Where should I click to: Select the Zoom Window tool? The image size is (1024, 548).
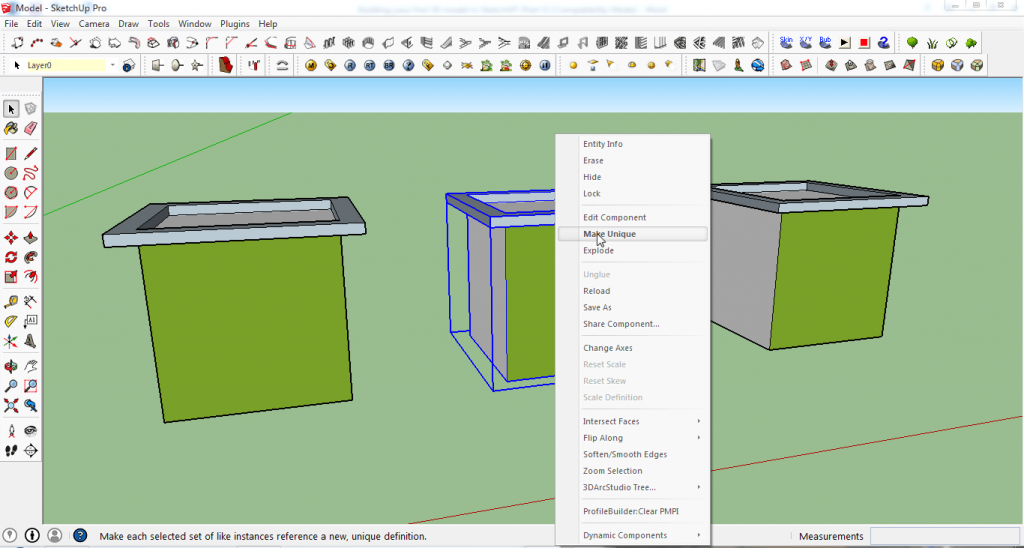tap(30, 386)
